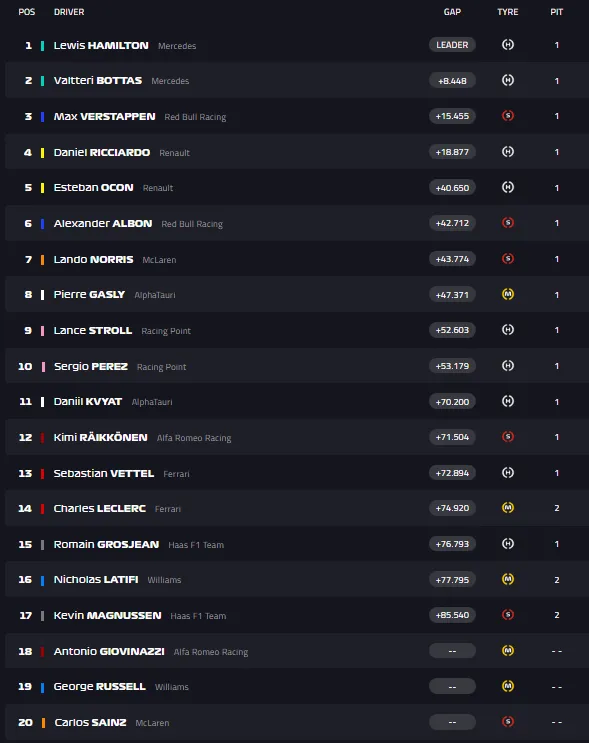This screenshot has height=743, width=589.
Task: Click the TYRE column header
Action: pyautogui.click(x=507, y=12)
